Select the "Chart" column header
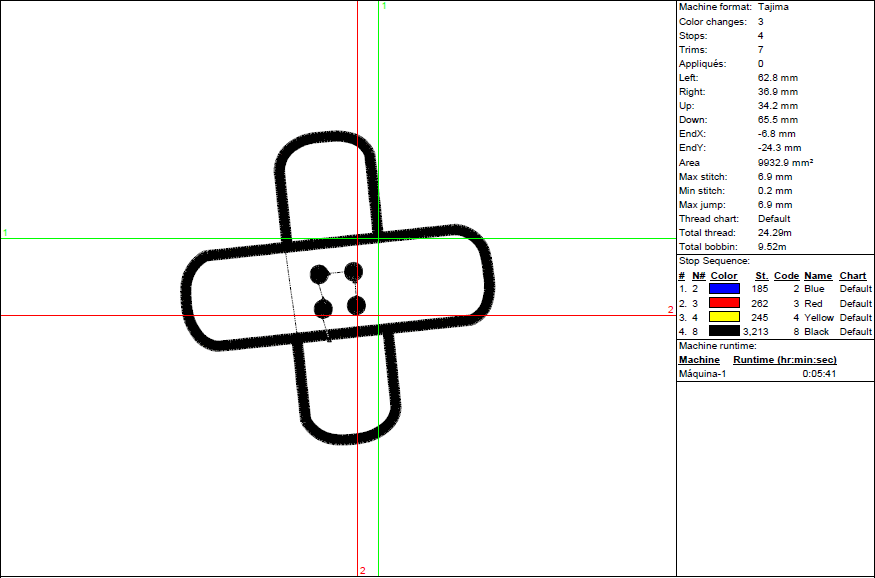The width and height of the screenshot is (875, 578). click(852, 276)
